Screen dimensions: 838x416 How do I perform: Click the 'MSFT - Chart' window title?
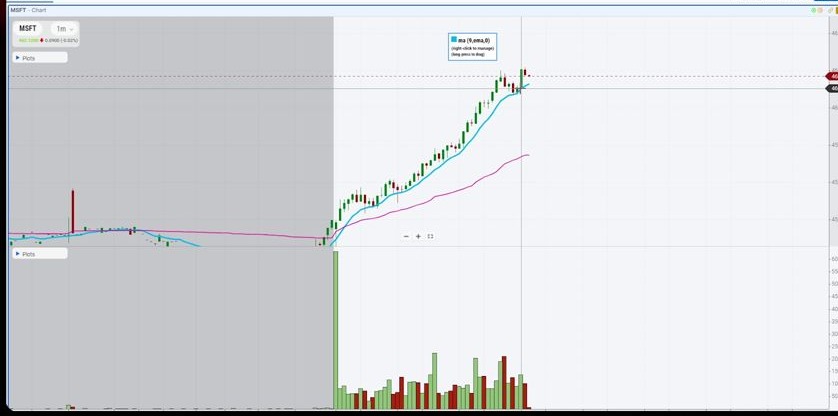click(x=28, y=10)
